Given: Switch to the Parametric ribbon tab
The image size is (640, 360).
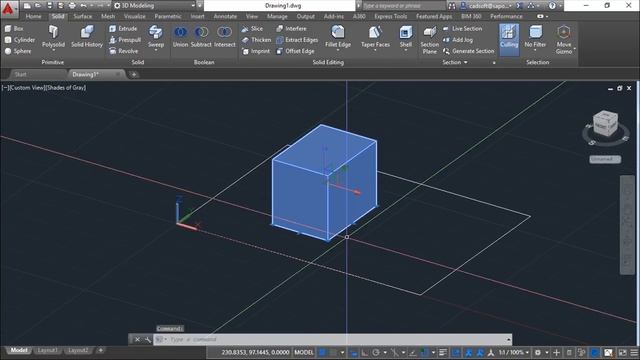Looking at the screenshot, I should 168,16.
